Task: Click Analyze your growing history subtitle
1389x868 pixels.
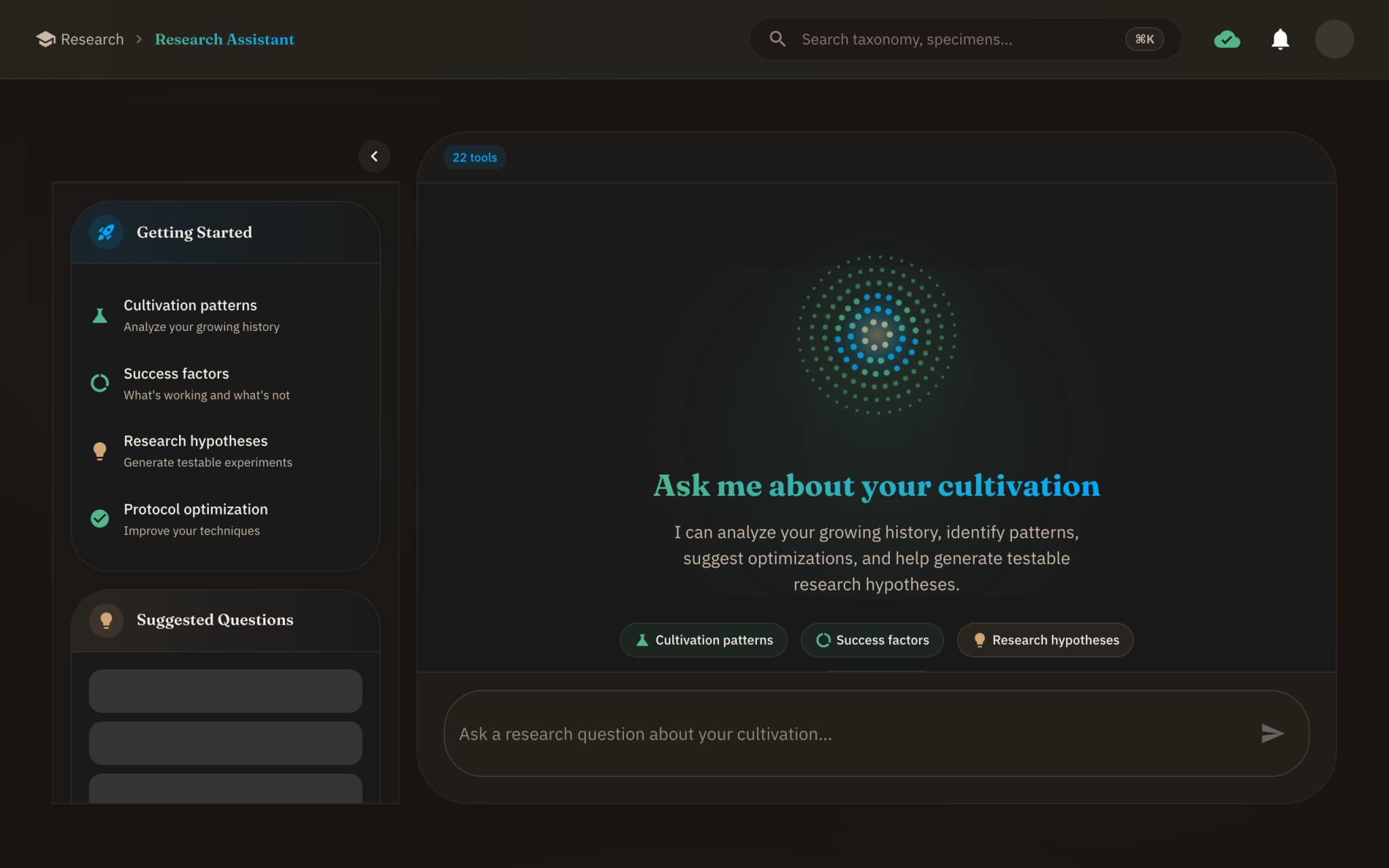Action: point(201,327)
